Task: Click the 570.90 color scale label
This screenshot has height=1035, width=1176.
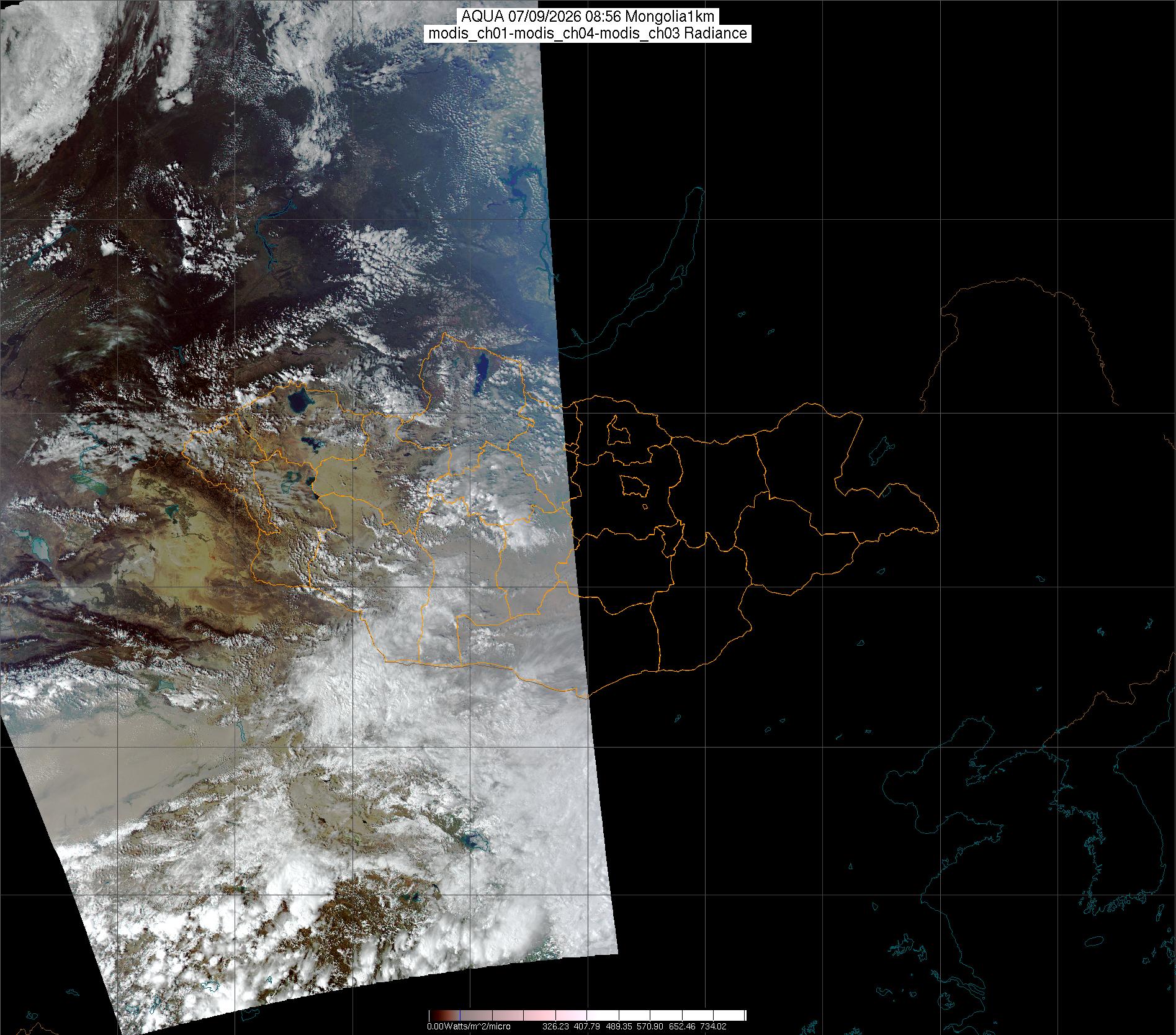Action: click(x=650, y=1026)
